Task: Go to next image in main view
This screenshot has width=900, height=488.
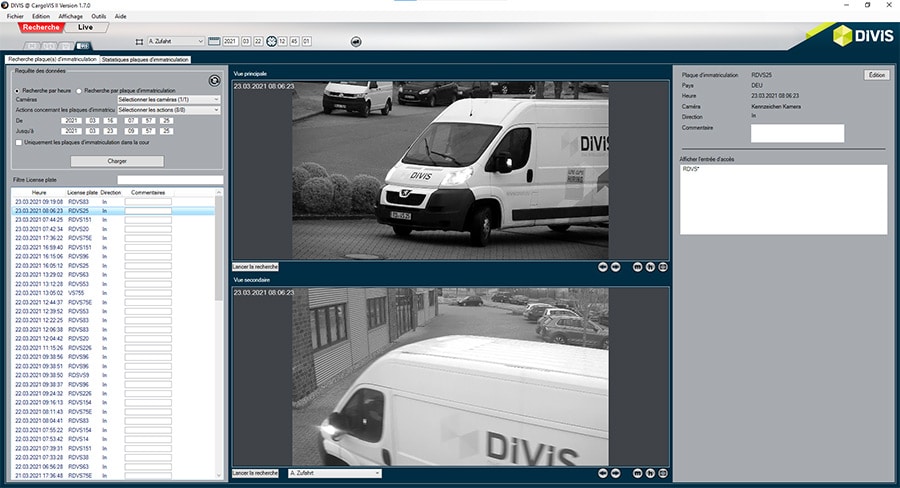Action: (x=615, y=267)
